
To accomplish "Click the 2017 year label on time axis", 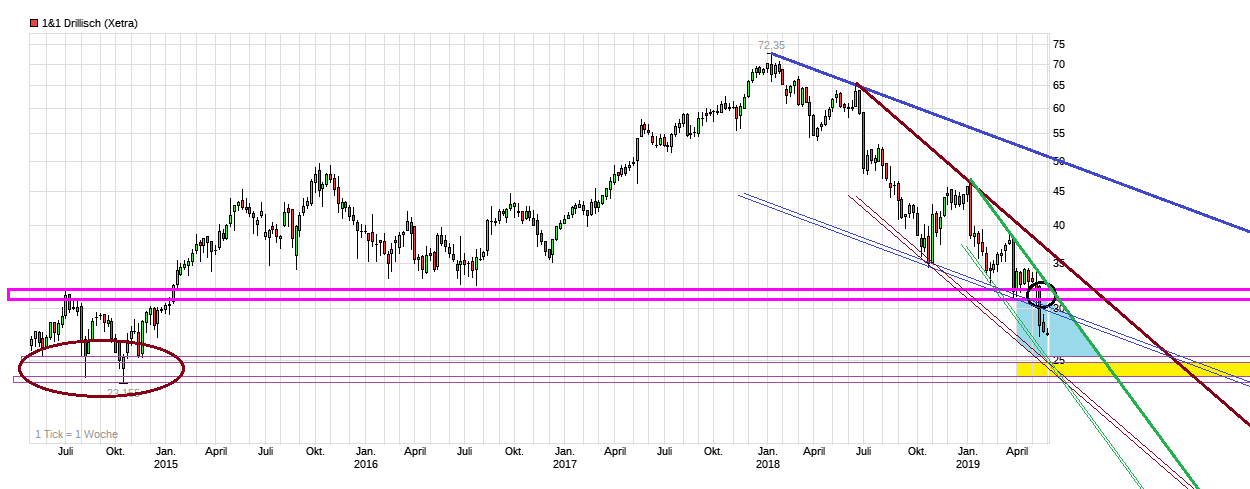I will coord(565,464).
